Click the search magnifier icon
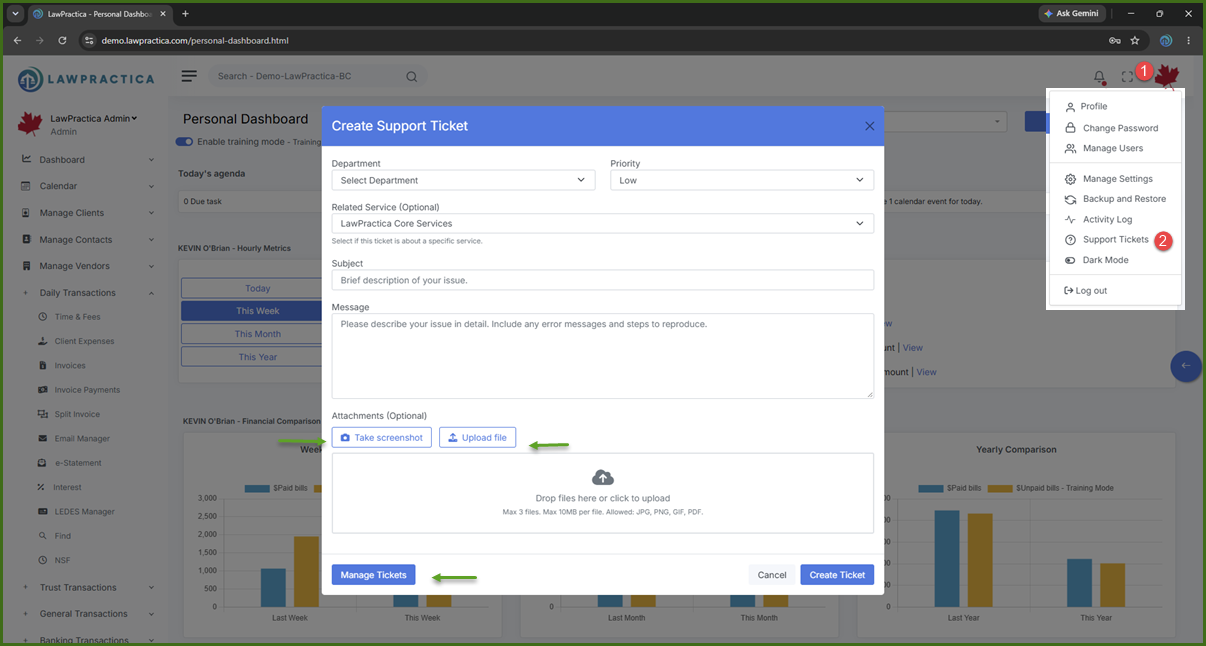Screen dimensions: 1206x646 point(411,76)
